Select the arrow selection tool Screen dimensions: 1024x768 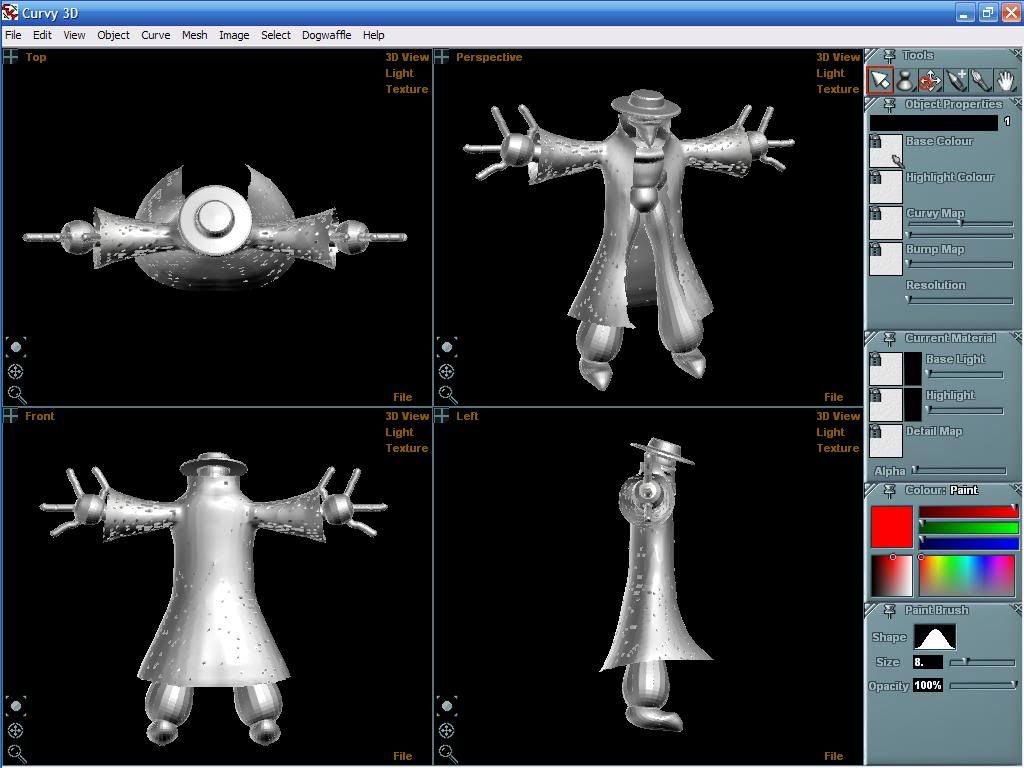pos(880,80)
